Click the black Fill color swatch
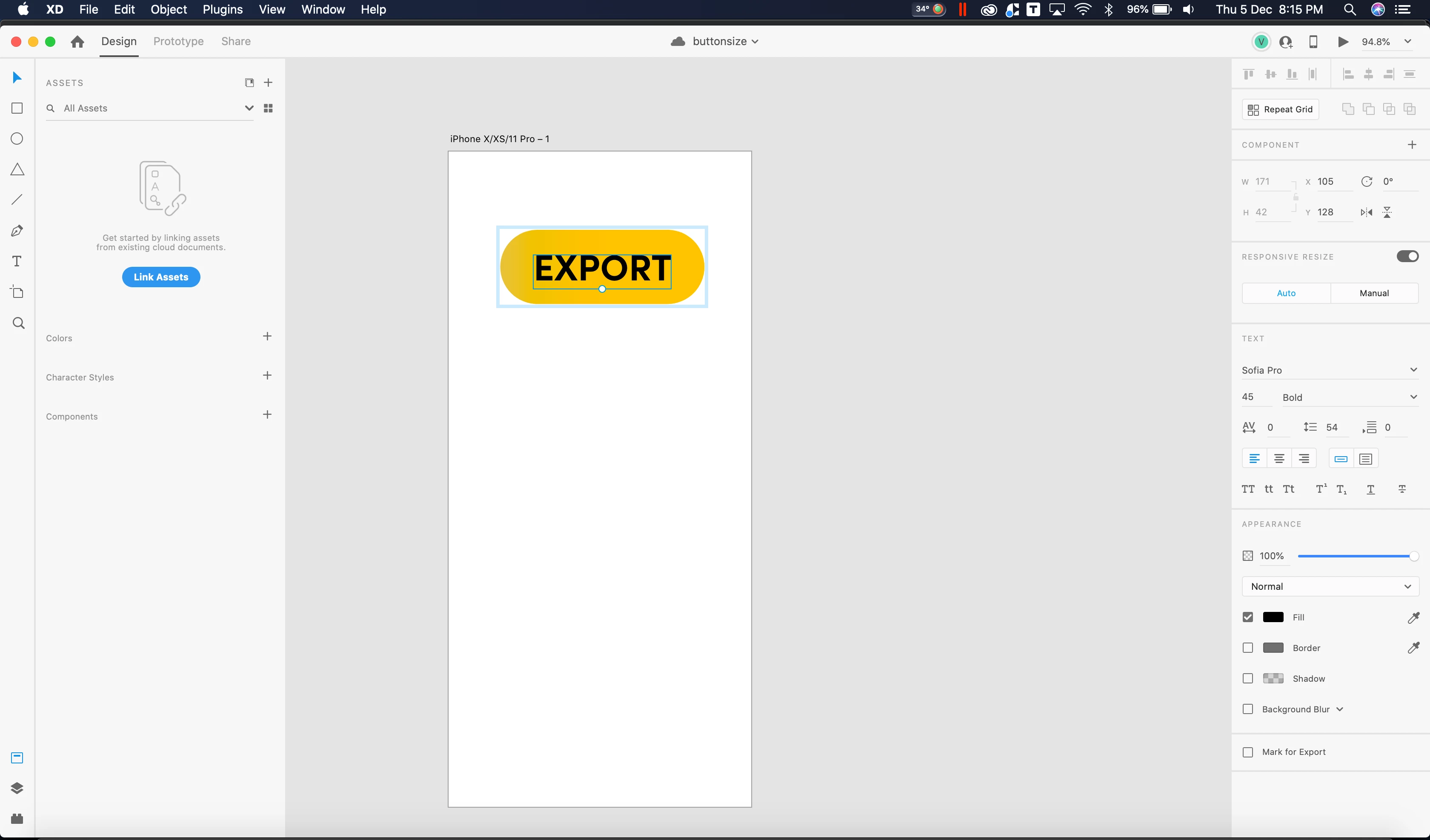Screen dimensions: 1430x840 coord(1273,617)
